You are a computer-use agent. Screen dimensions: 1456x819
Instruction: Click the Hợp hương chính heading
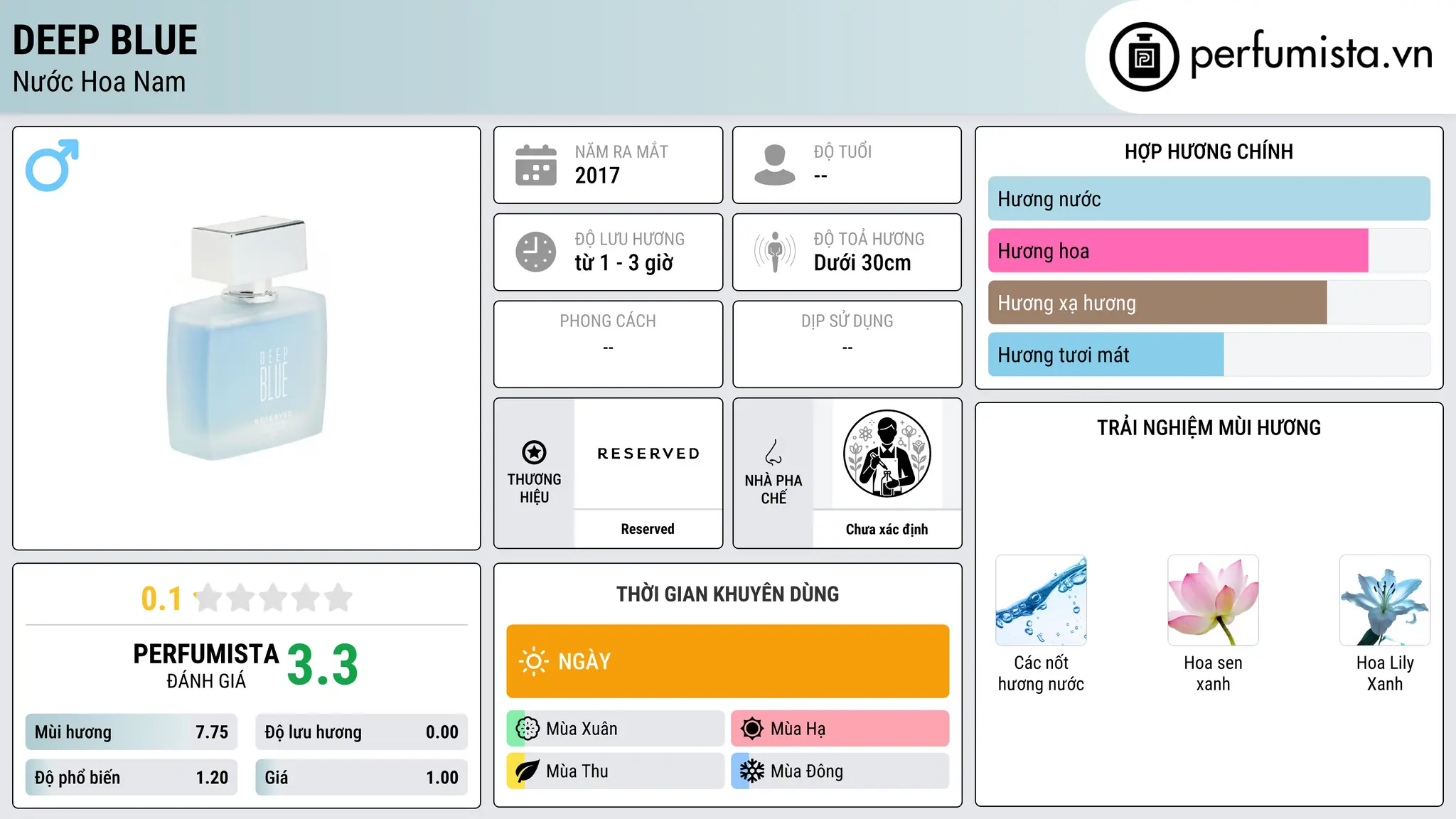pos(1209,151)
